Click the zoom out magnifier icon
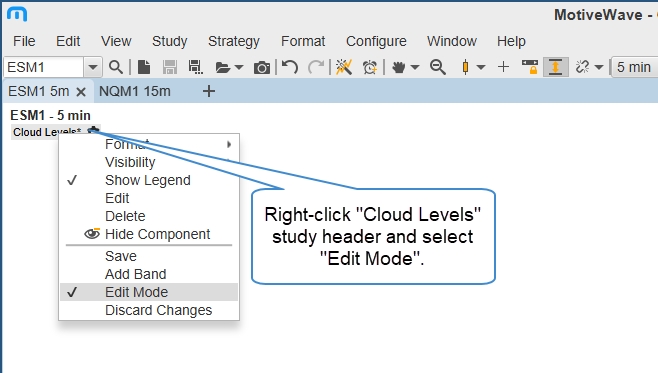This screenshot has width=658, height=373. pyautogui.click(x=438, y=67)
